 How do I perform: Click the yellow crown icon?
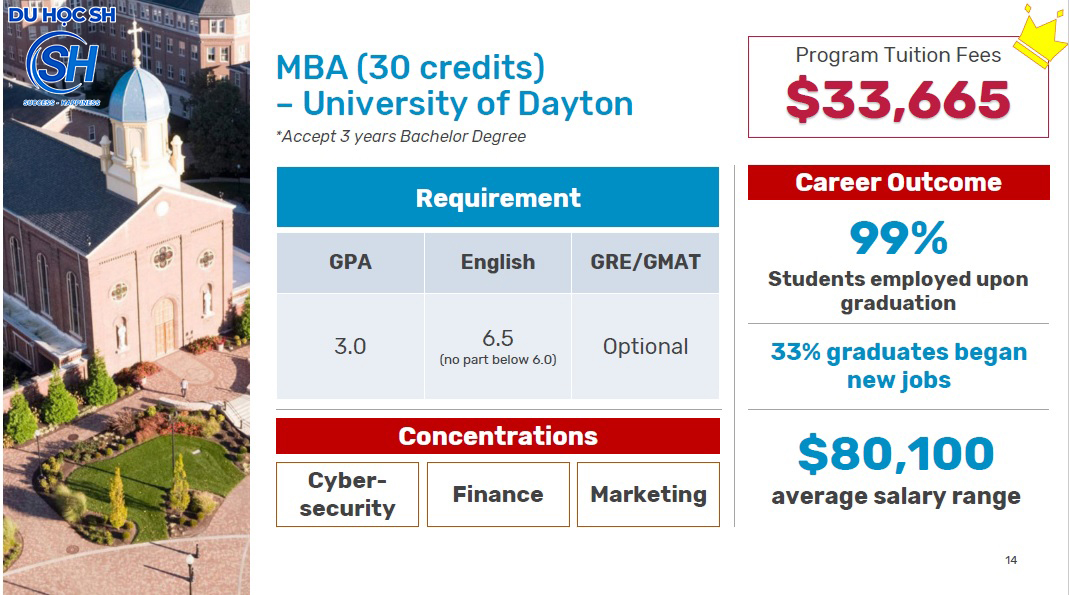(x=1042, y=36)
